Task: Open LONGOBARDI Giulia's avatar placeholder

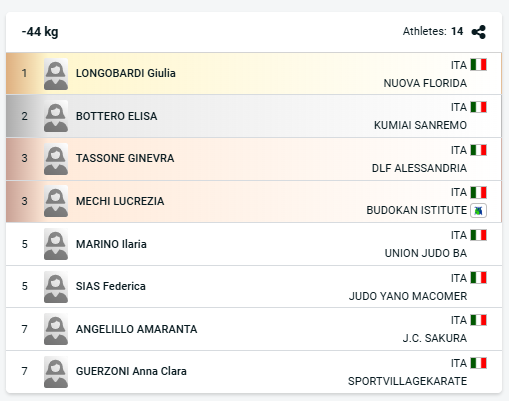Action: point(56,74)
